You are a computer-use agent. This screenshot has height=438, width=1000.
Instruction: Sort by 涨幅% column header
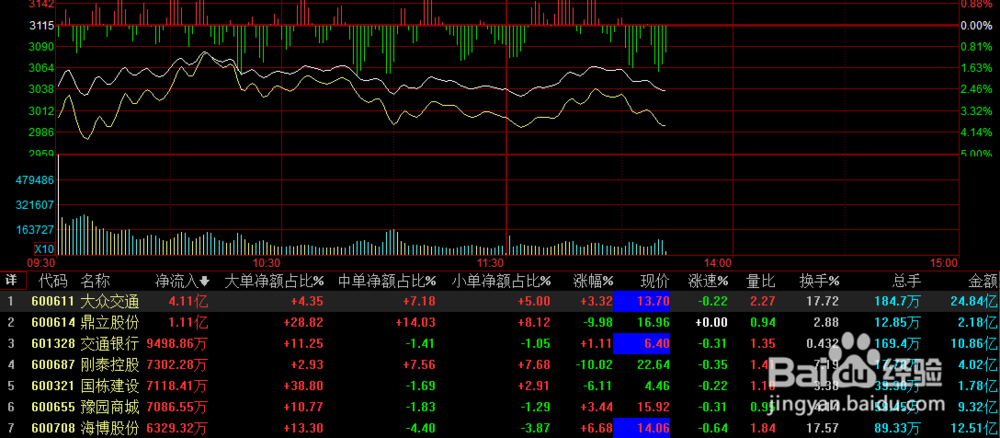tap(593, 280)
